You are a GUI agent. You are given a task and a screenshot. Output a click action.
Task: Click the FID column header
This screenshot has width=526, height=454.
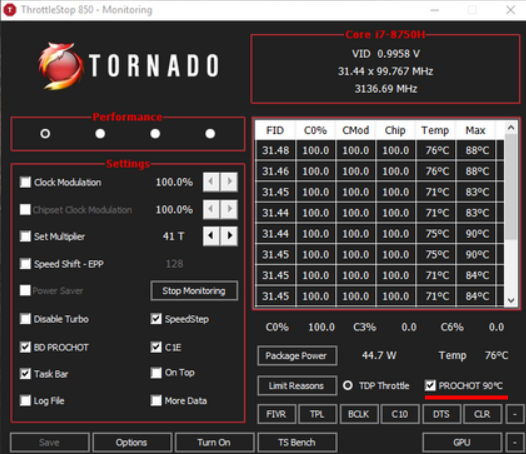pos(275,130)
